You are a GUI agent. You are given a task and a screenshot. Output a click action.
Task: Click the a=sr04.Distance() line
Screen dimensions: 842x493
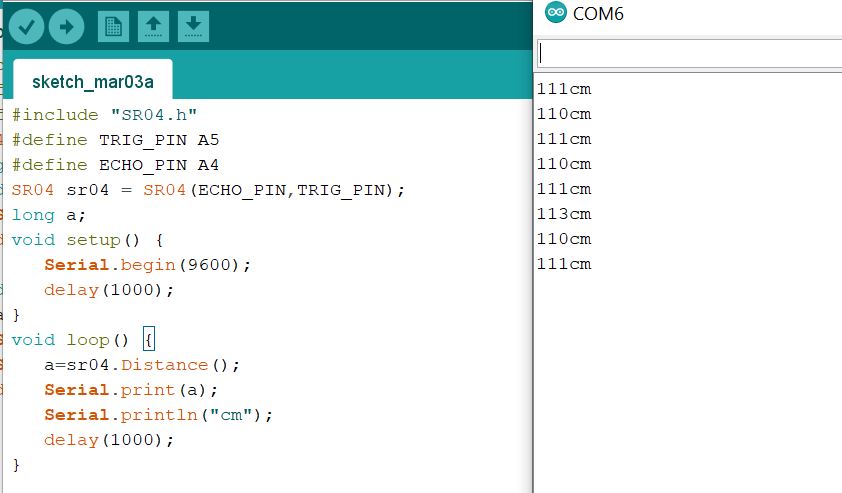coord(142,365)
